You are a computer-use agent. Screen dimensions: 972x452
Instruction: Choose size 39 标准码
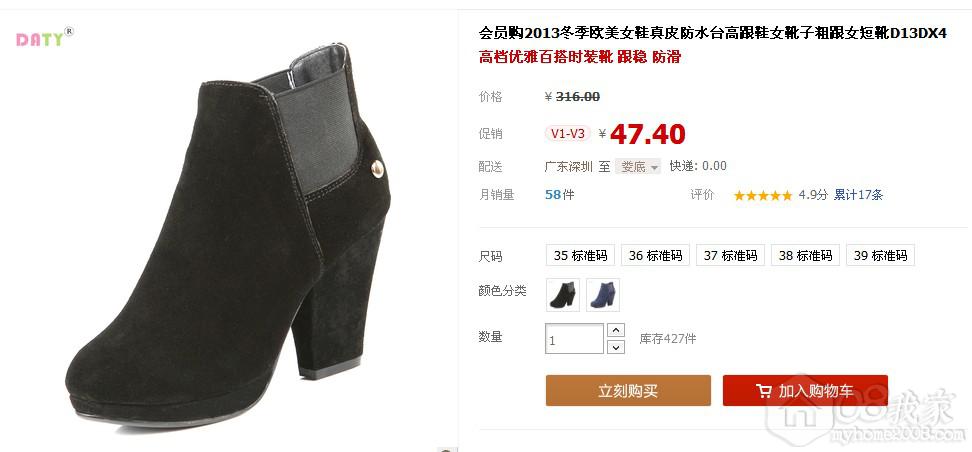[880, 255]
